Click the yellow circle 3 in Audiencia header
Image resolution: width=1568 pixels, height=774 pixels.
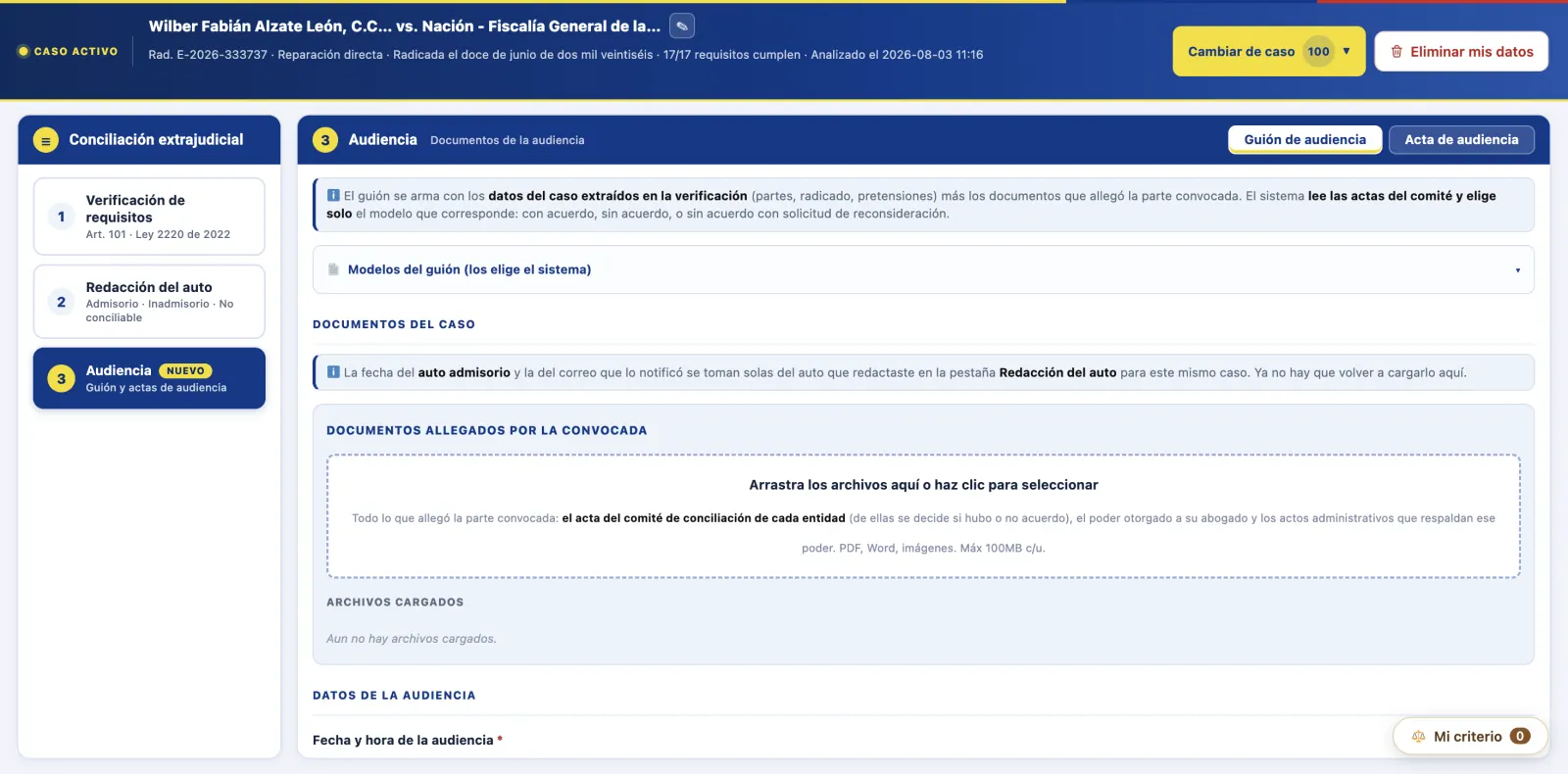[325, 140]
